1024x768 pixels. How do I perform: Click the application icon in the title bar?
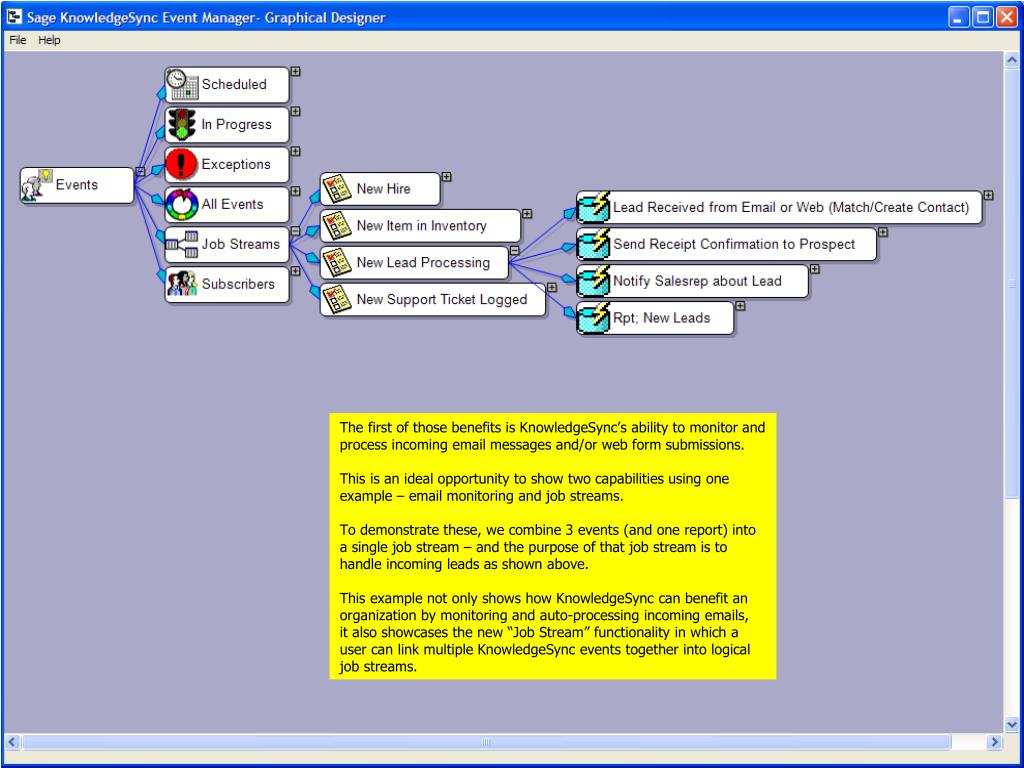[14, 17]
